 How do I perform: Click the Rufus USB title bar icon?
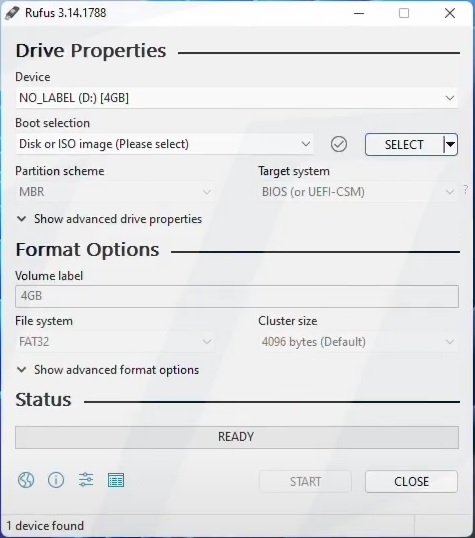pyautogui.click(x=12, y=13)
